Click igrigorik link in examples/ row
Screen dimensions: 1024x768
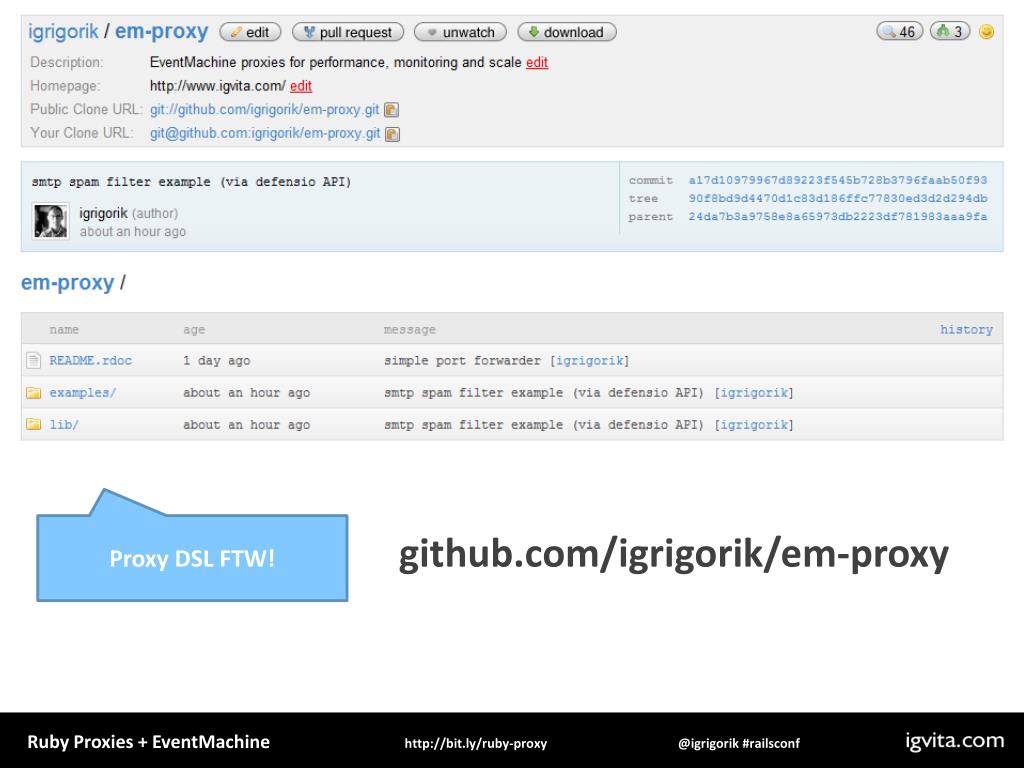tap(754, 392)
